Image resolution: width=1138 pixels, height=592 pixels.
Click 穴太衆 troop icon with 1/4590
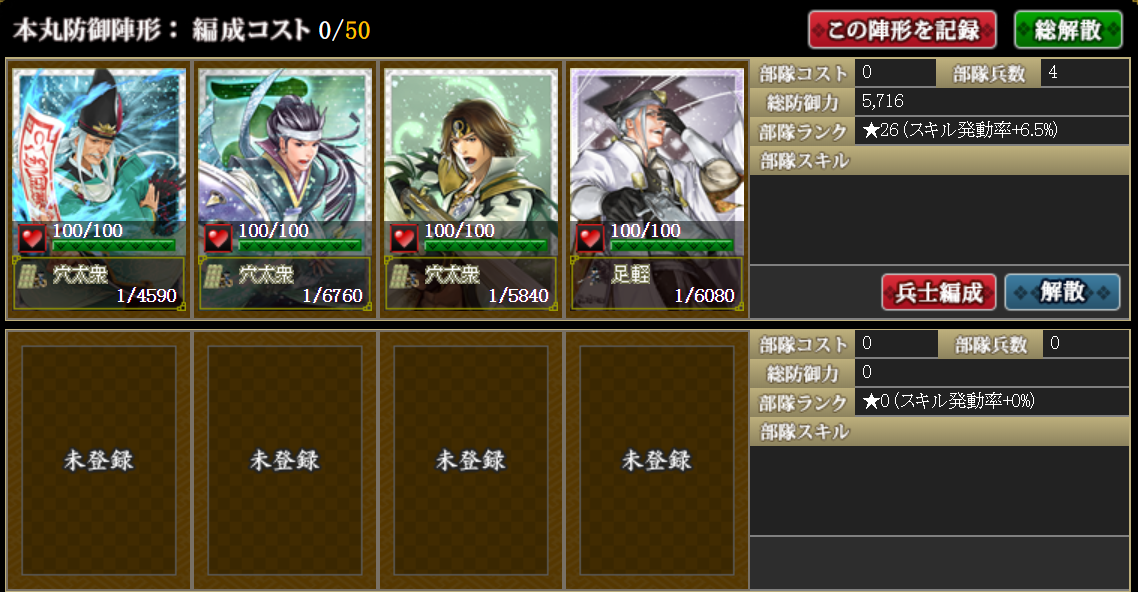tap(32, 276)
